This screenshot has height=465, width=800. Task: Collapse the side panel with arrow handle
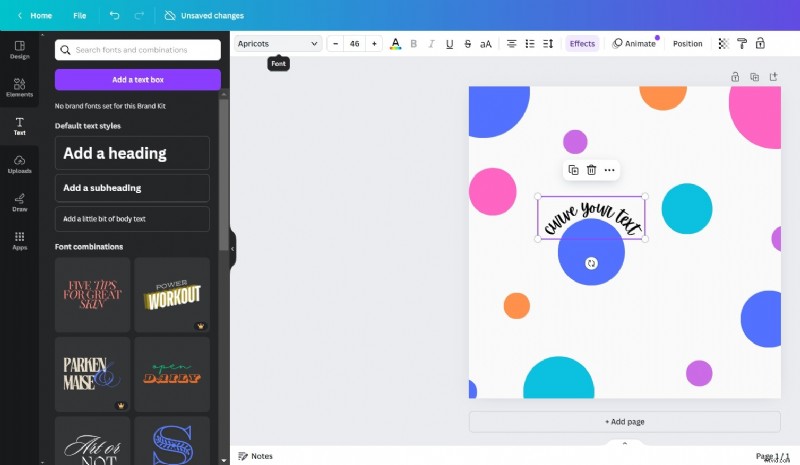(x=232, y=248)
